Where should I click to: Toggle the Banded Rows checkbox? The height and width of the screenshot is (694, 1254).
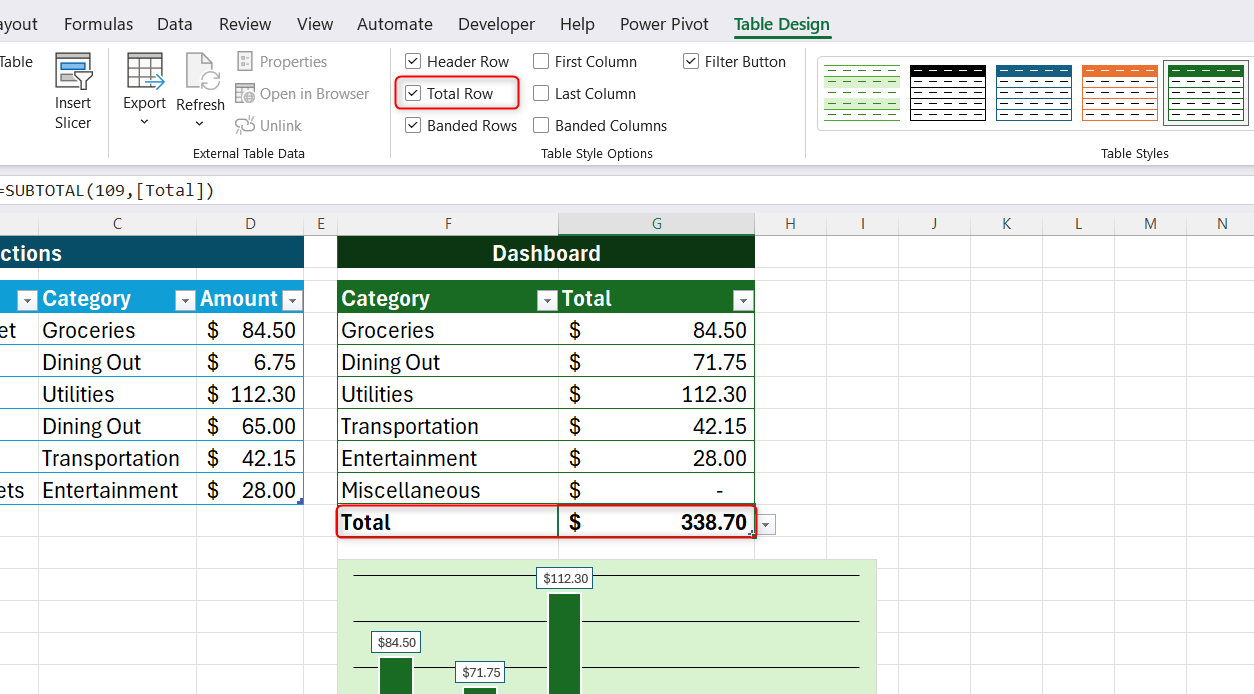[x=413, y=126]
